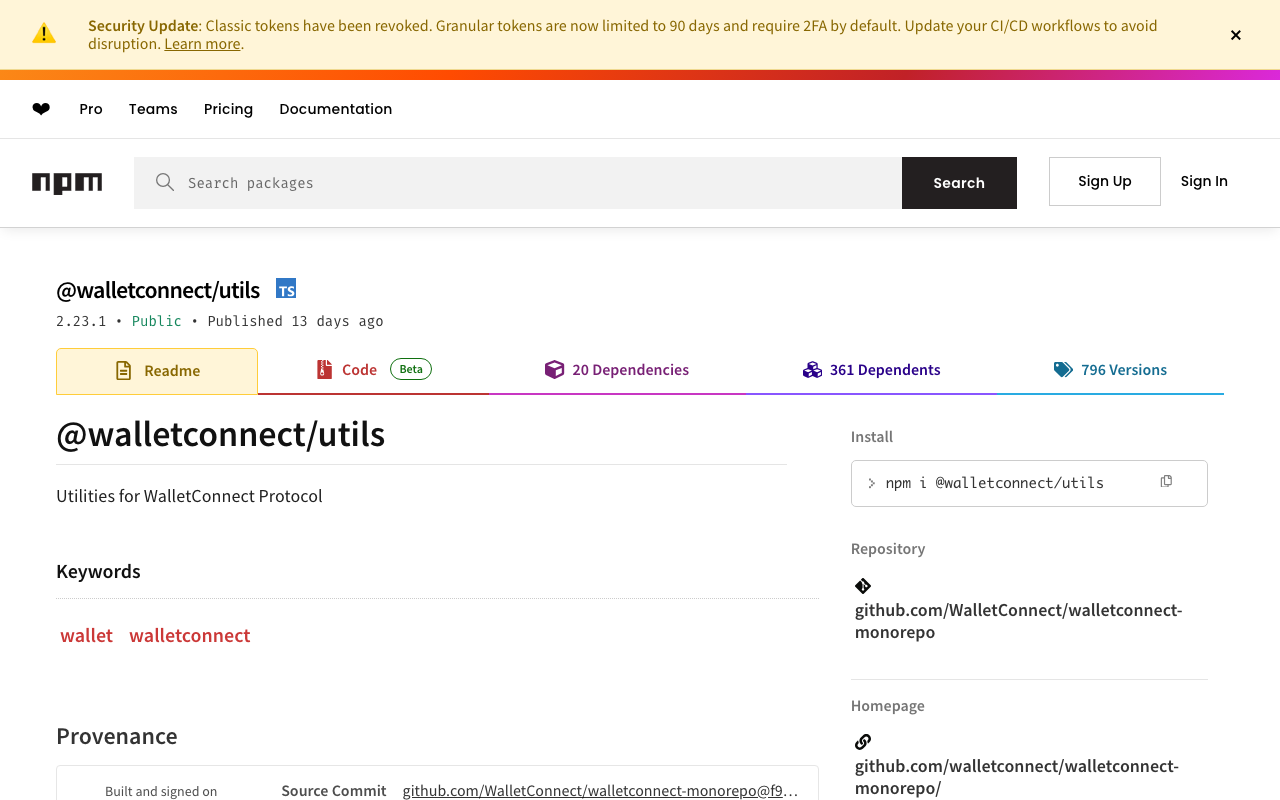Open the 796 Versions tab
This screenshot has height=800, width=1280.
[x=1110, y=370]
